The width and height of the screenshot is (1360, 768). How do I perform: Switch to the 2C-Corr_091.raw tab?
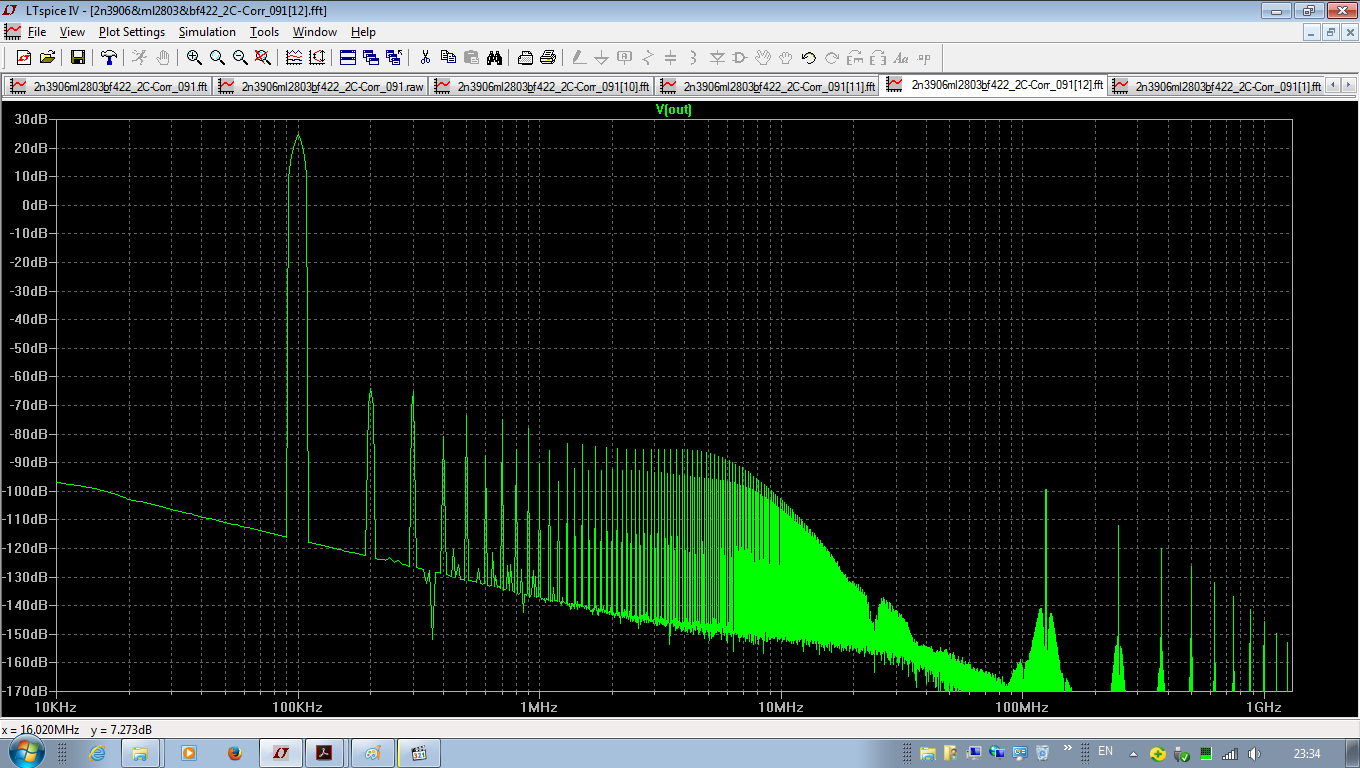tap(322, 86)
